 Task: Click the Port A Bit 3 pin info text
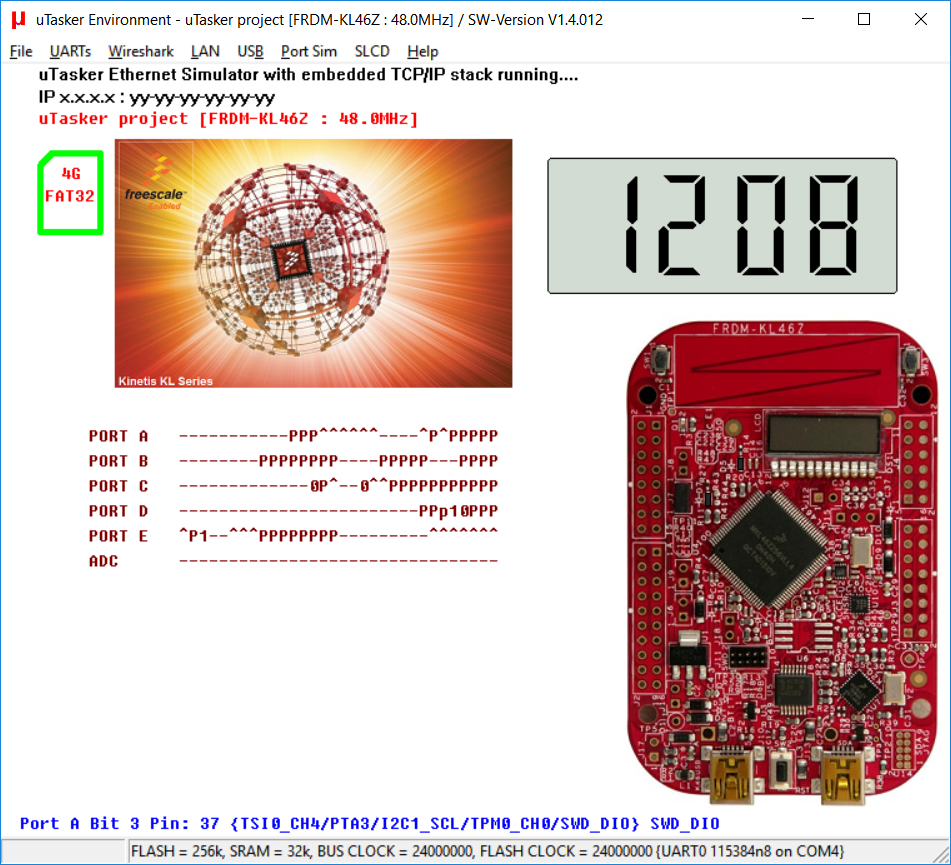369,824
